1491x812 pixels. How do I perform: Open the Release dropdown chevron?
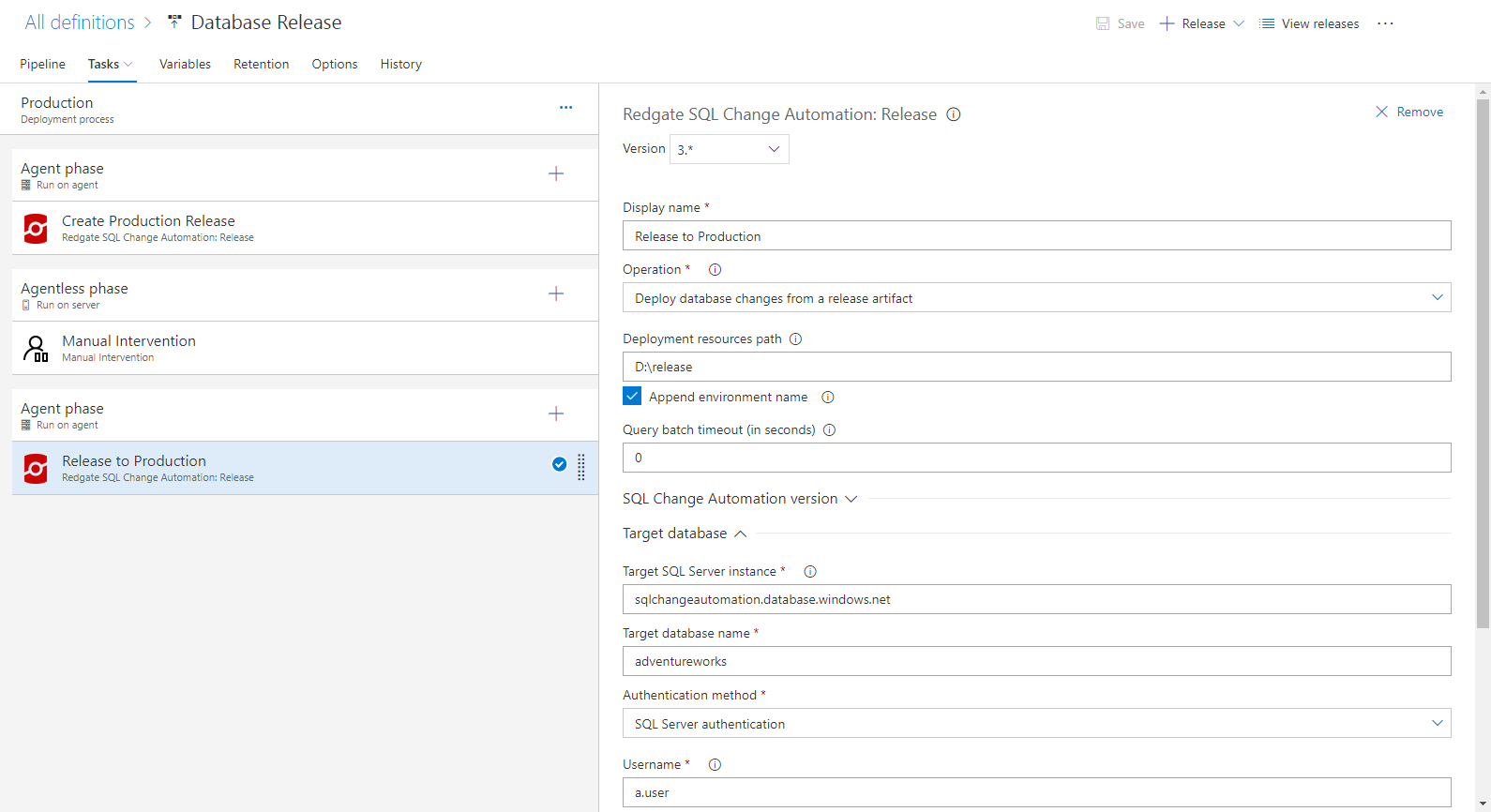point(1239,23)
